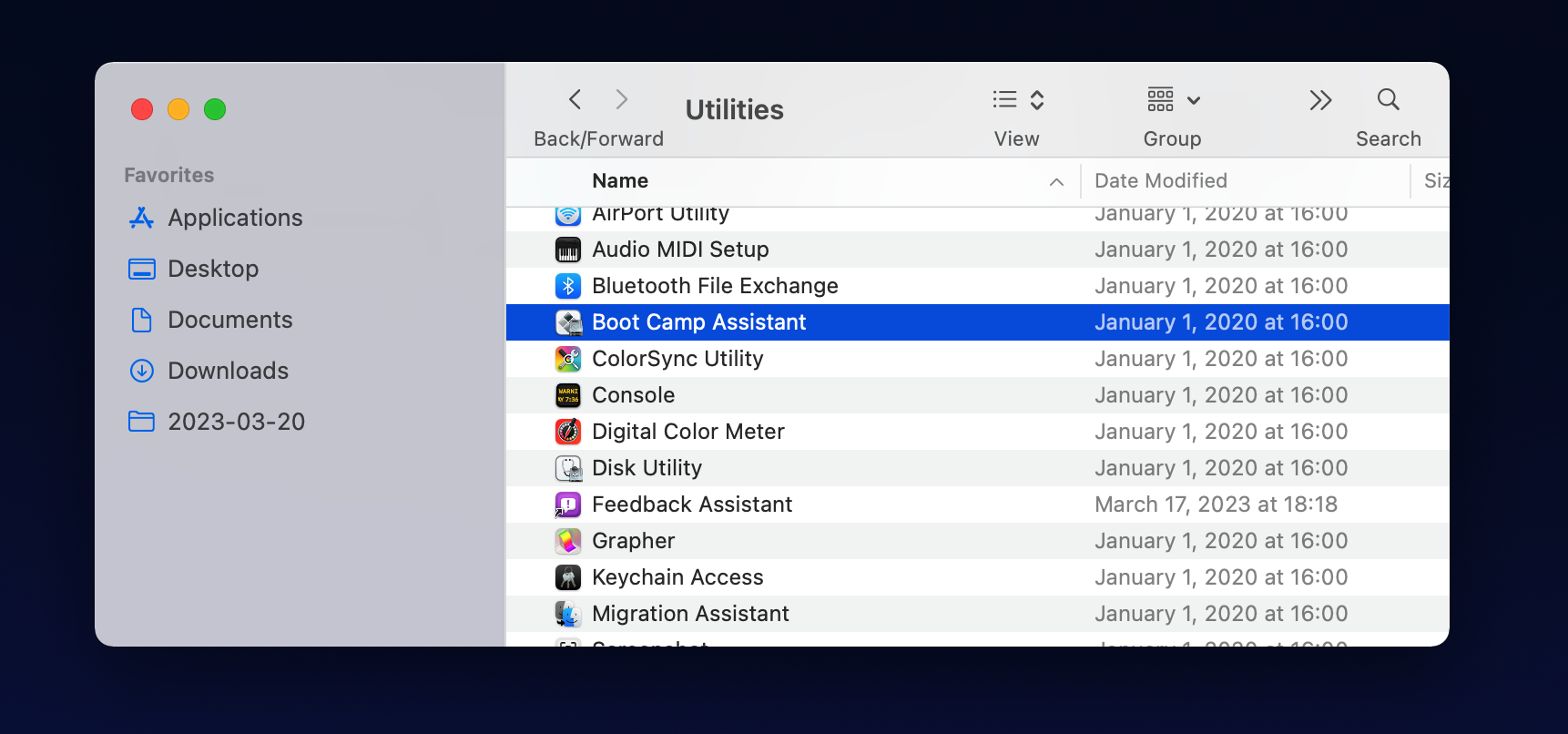Click the Bluetooth File Exchange icon
1568x734 pixels.
tap(568, 286)
